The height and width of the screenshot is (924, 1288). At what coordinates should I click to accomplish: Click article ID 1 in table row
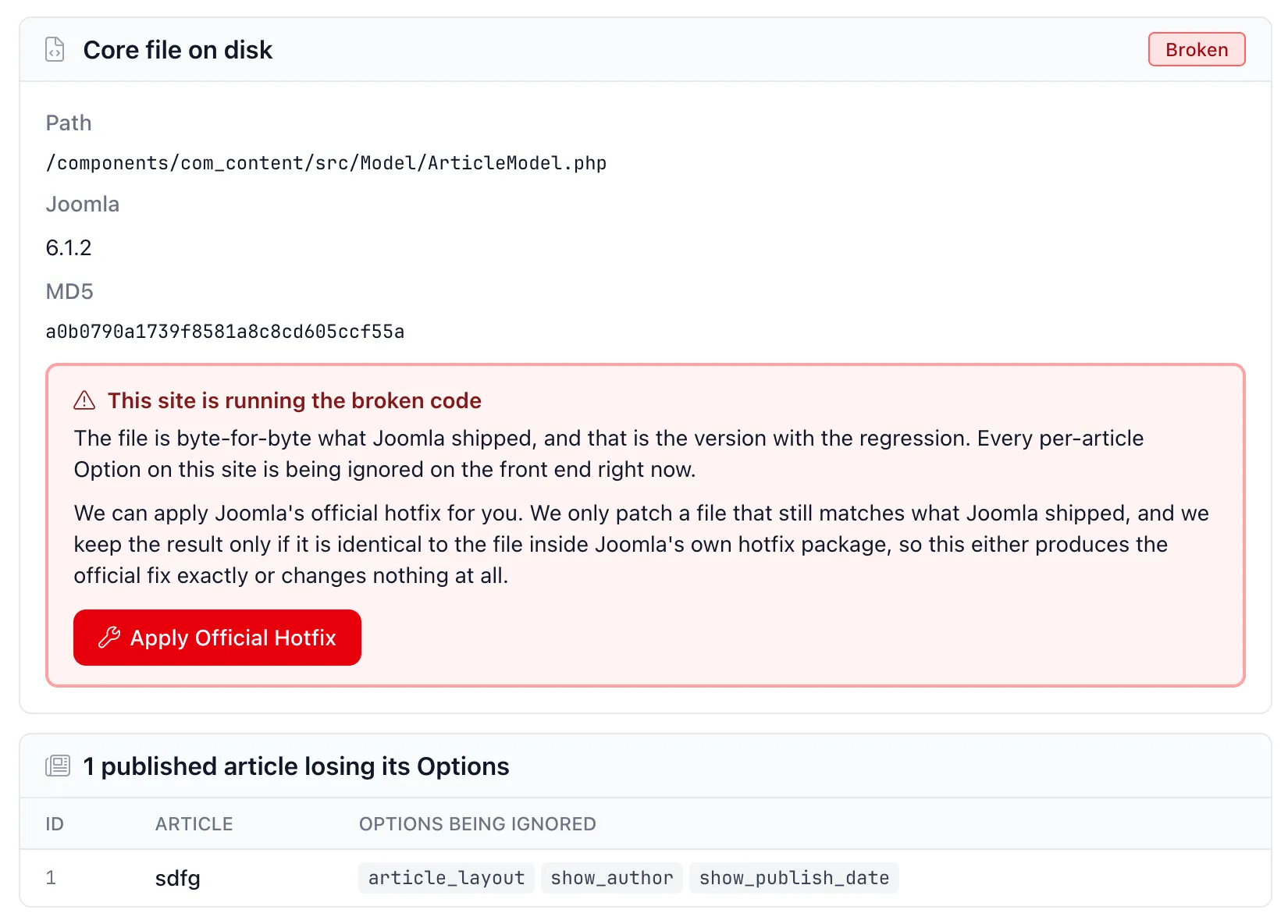[51, 878]
